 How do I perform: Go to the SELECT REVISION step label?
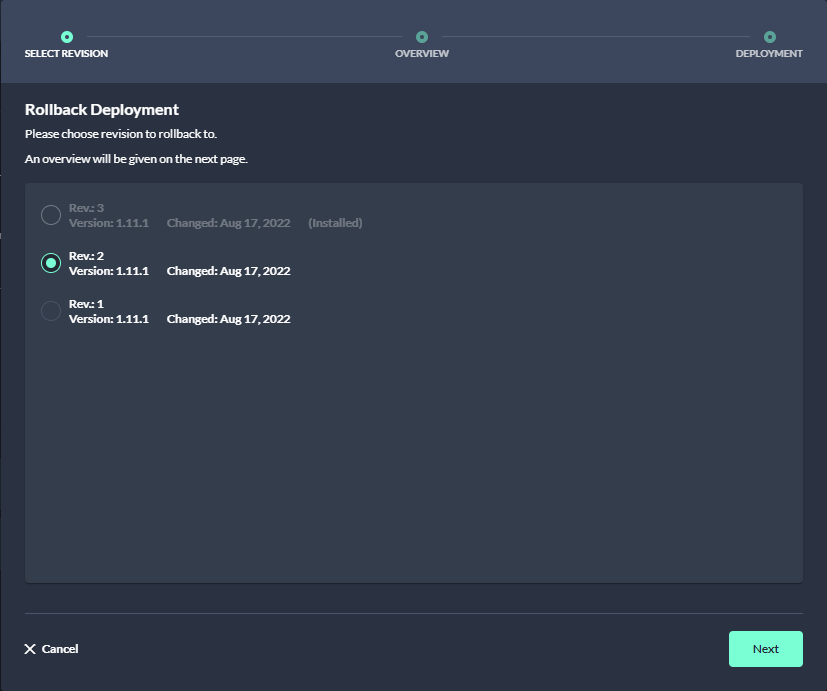point(66,54)
